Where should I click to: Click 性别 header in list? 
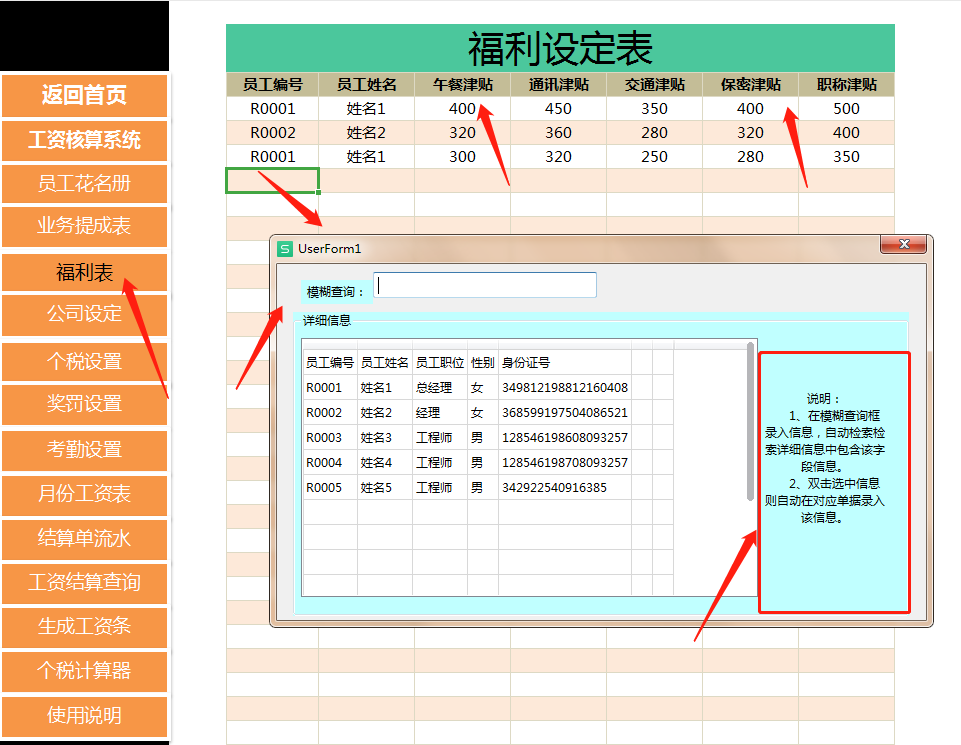pyautogui.click(x=482, y=363)
